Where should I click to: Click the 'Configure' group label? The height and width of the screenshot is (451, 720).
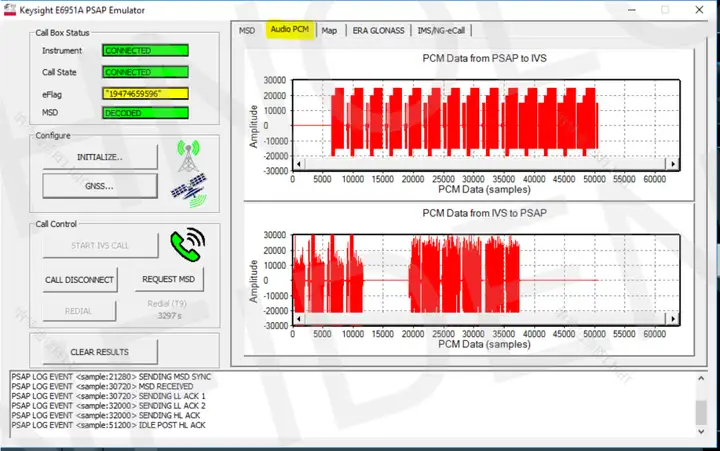pyautogui.click(x=53, y=135)
